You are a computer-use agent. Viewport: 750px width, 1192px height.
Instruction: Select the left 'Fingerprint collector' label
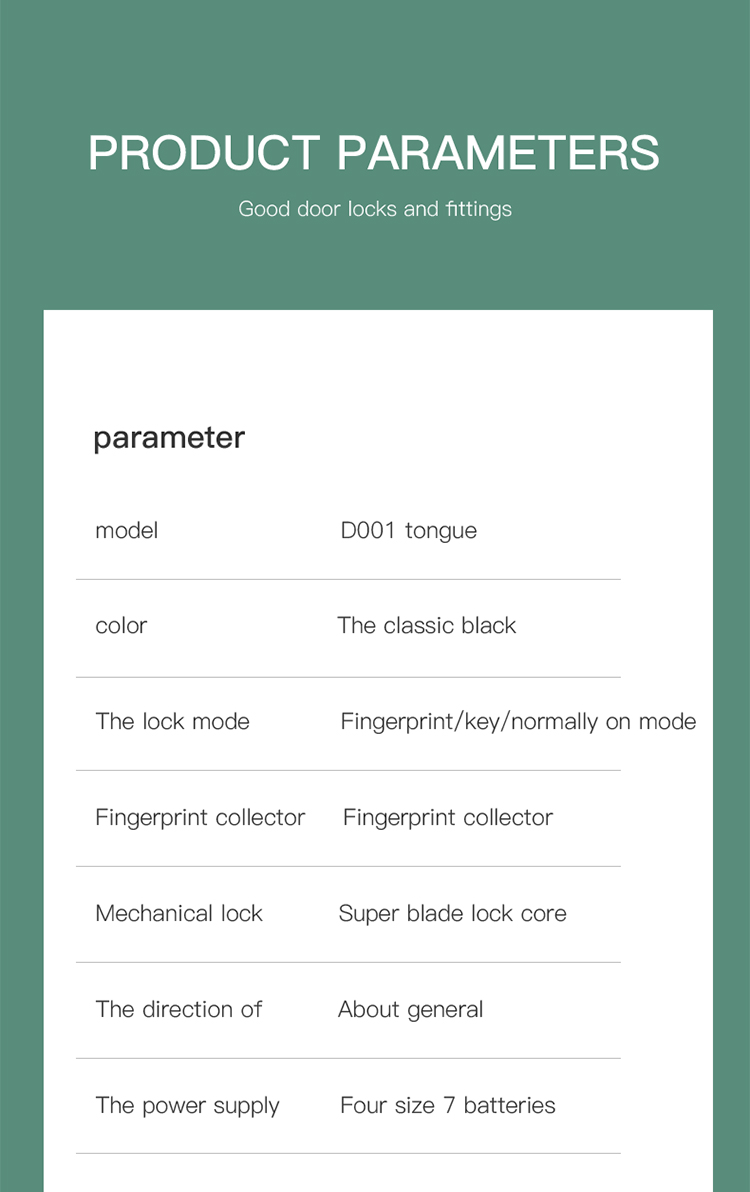(x=200, y=818)
